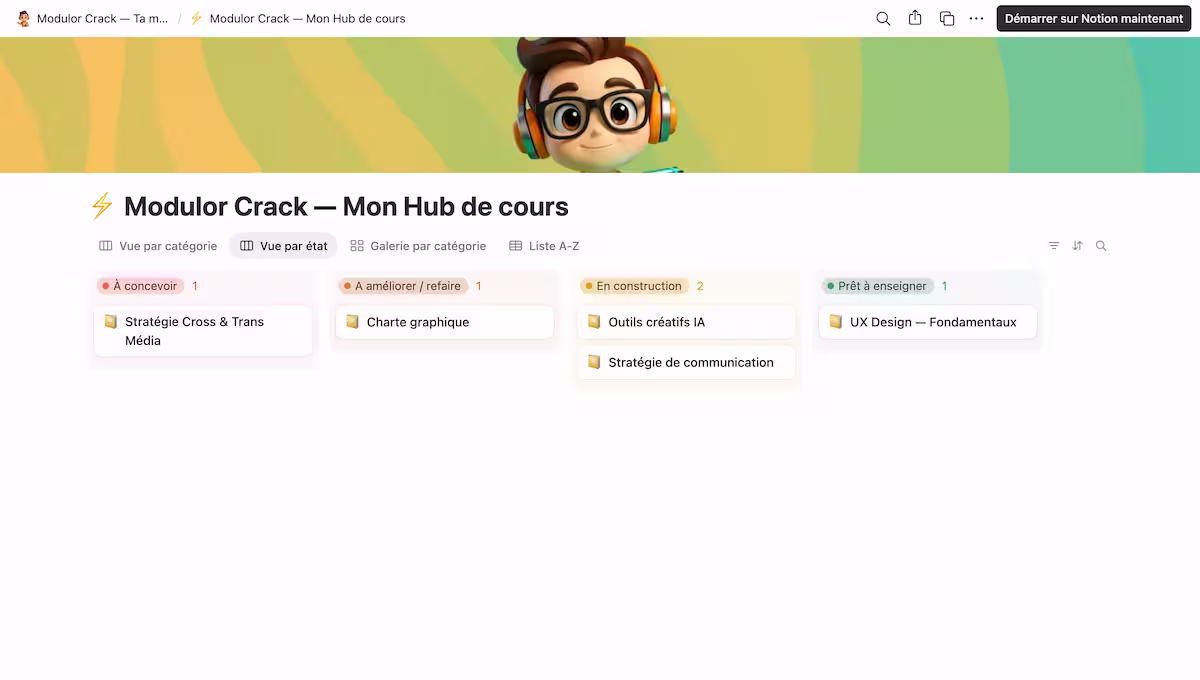Click the En construction status tag

[x=635, y=286]
